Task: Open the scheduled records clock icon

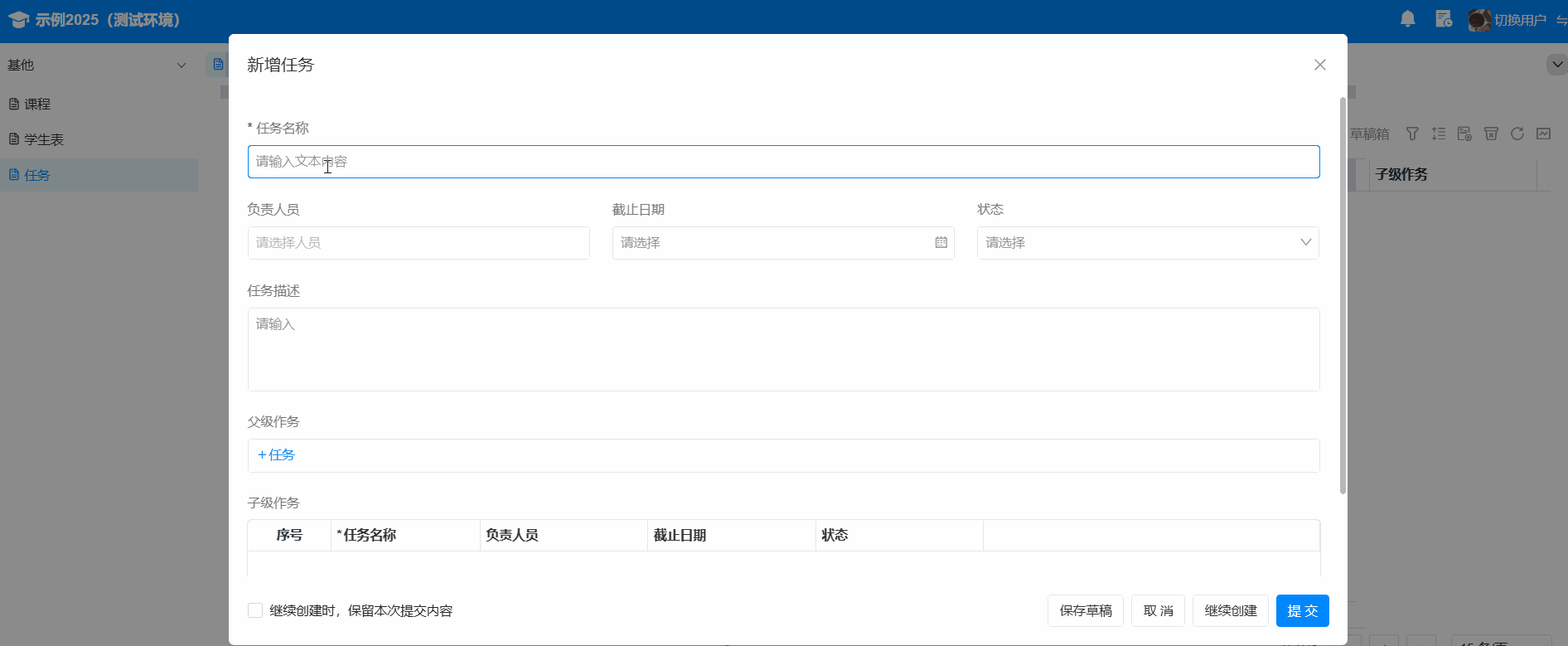Action: (x=1444, y=19)
